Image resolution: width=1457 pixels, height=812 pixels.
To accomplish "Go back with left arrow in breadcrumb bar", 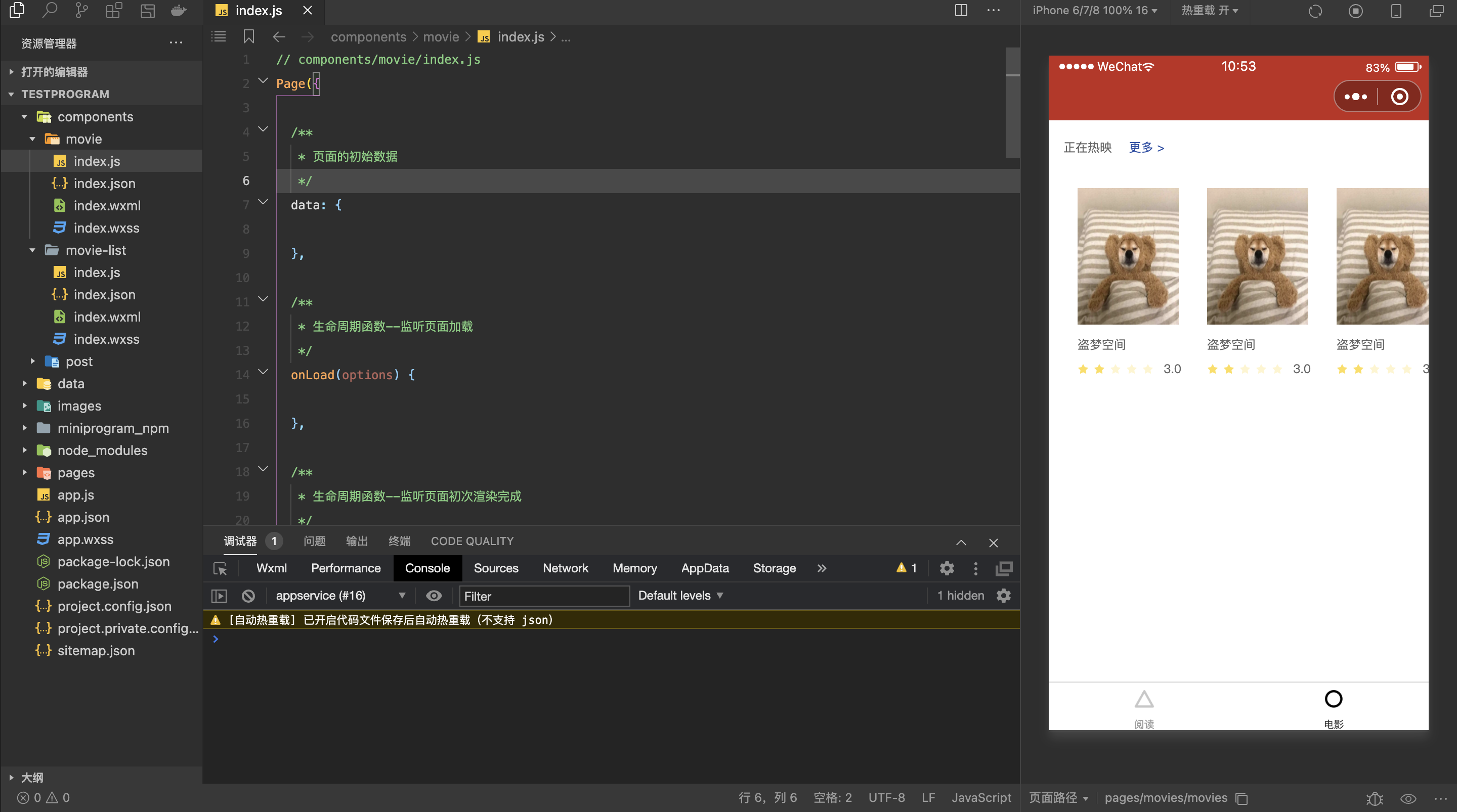I will pyautogui.click(x=279, y=37).
